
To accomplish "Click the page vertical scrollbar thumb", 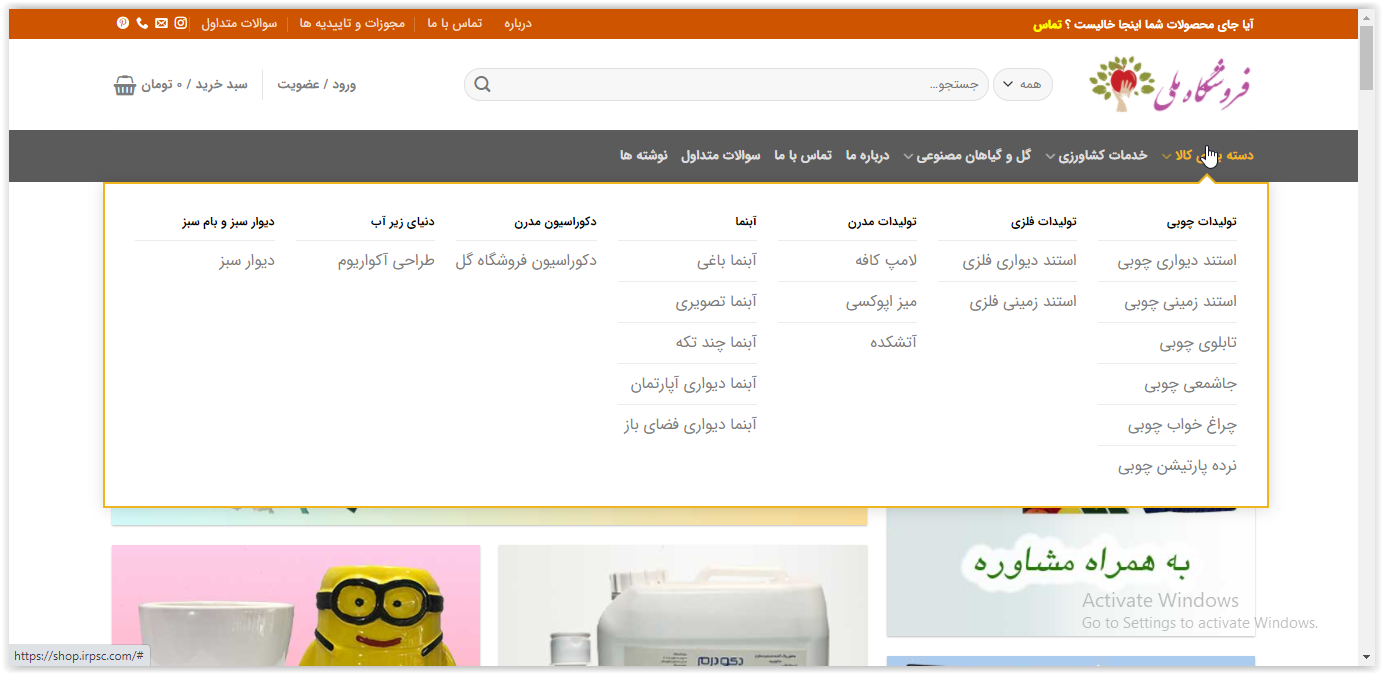I will 1367,60.
